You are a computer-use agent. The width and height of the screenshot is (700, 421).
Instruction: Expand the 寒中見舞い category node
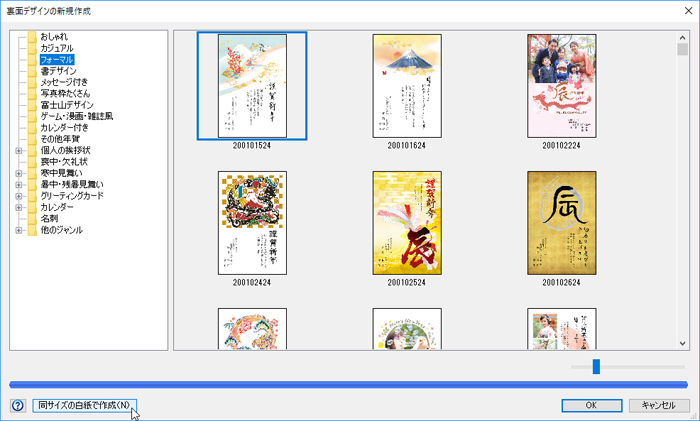point(18,174)
